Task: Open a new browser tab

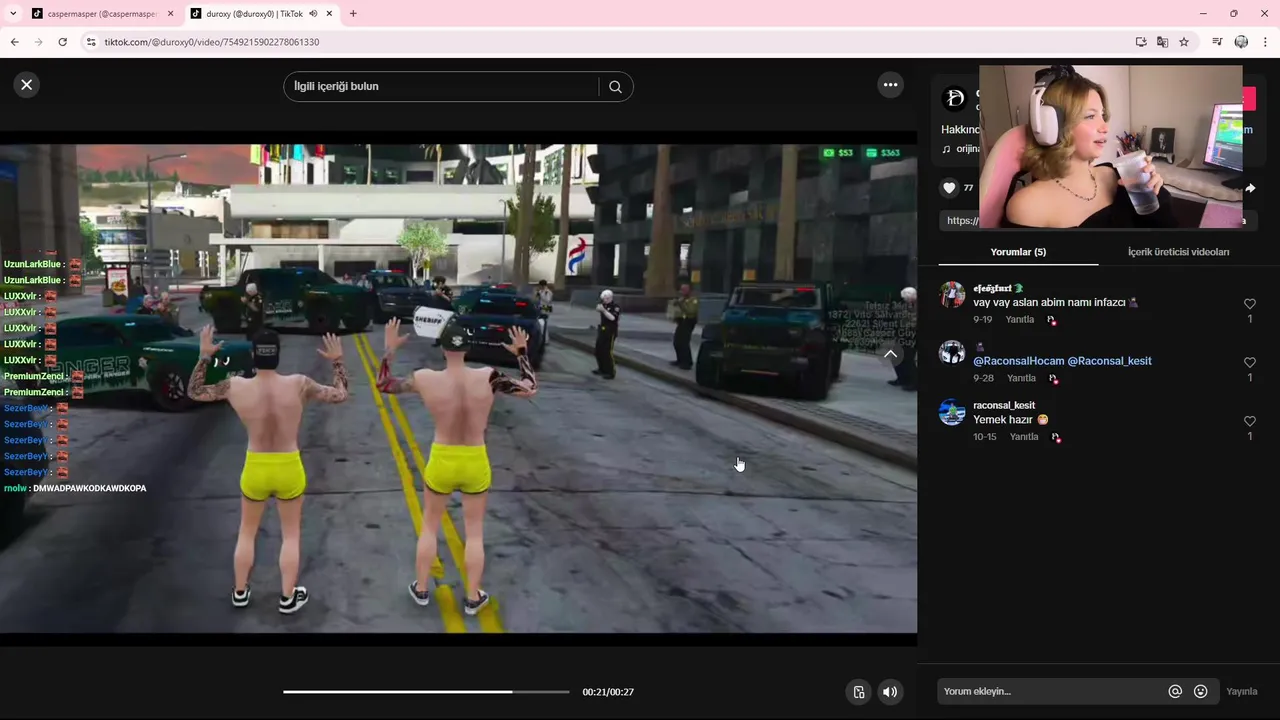Action: [x=353, y=14]
